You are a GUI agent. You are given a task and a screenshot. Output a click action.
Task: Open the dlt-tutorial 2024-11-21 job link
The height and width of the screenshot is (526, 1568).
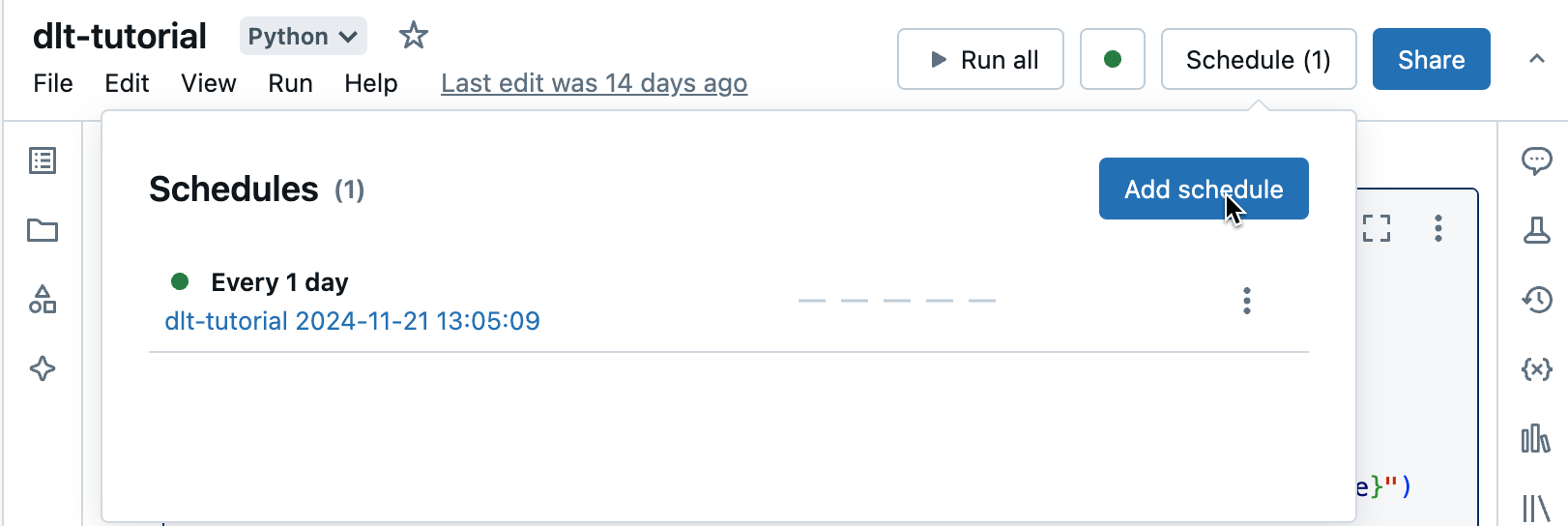(x=352, y=321)
